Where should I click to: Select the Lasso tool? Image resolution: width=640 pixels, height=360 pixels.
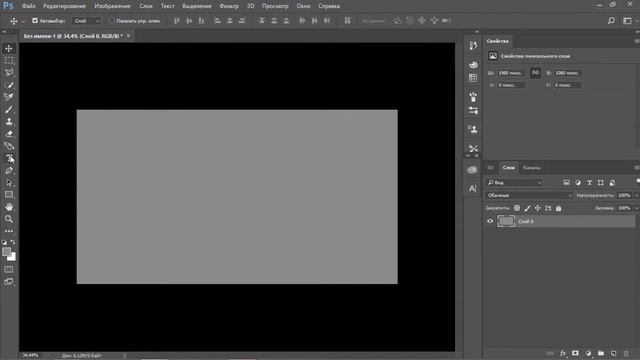coord(9,73)
